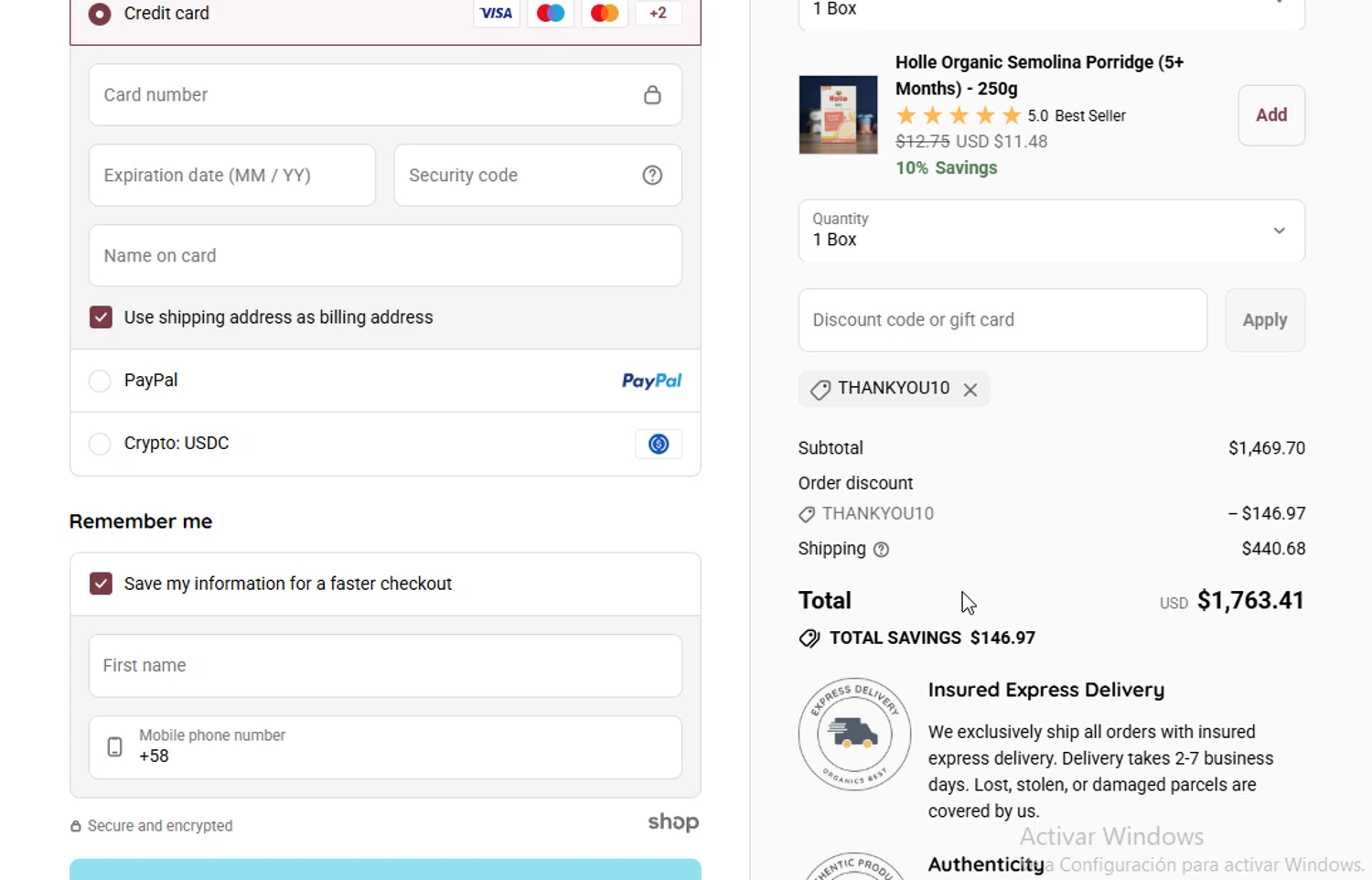Click the PayPal logo

(x=651, y=381)
